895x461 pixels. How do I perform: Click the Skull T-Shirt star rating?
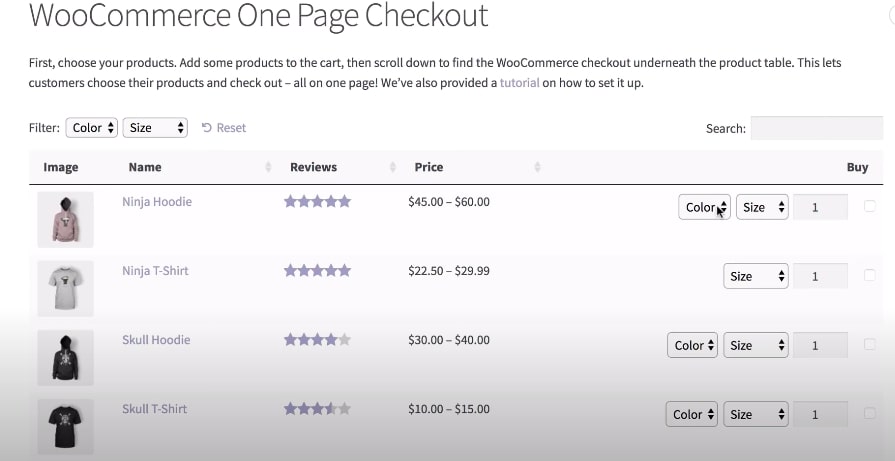(x=317, y=409)
